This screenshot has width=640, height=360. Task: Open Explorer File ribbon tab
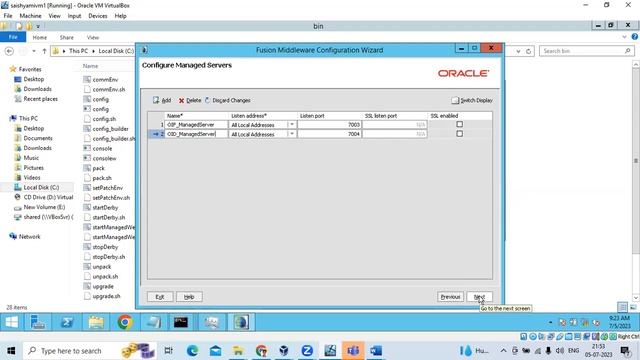[13, 37]
